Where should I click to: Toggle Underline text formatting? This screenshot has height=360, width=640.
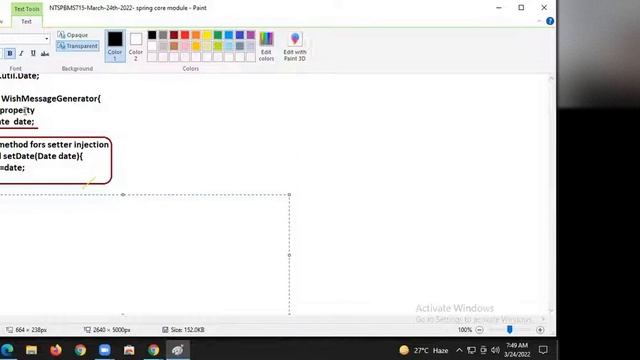click(x=33, y=53)
